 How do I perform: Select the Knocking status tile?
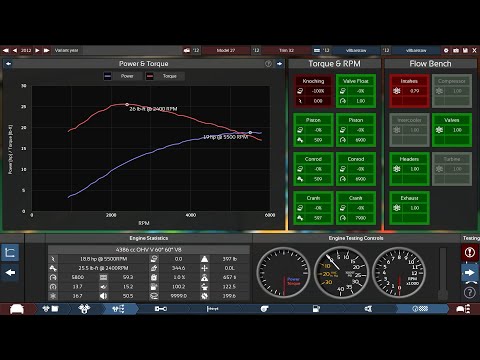[313, 91]
